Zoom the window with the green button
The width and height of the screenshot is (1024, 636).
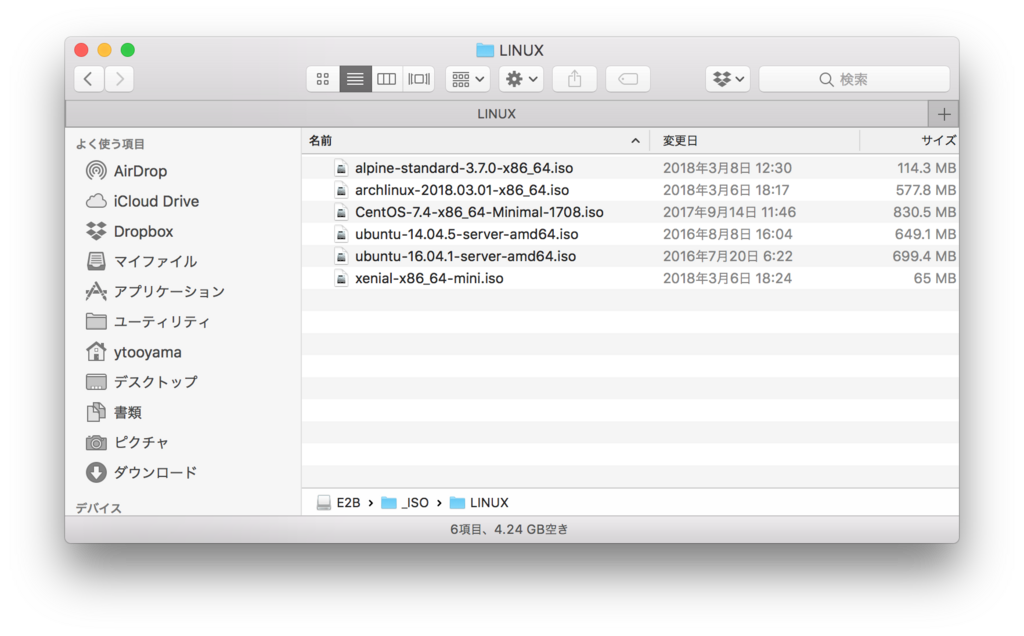point(128,50)
